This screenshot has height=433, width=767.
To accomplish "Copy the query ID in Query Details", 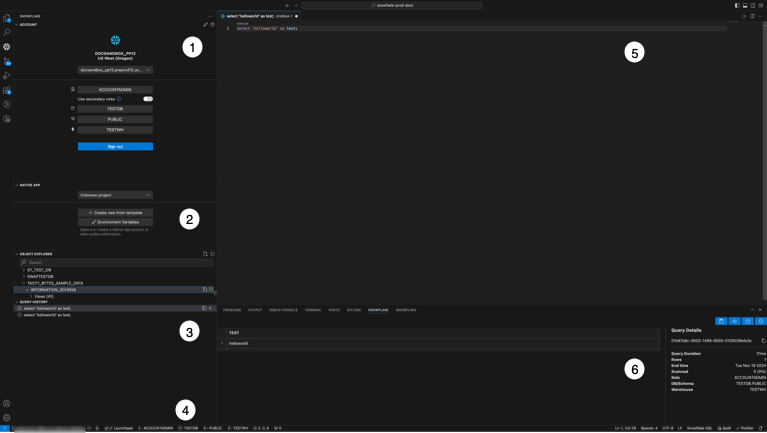I will 763,341.
